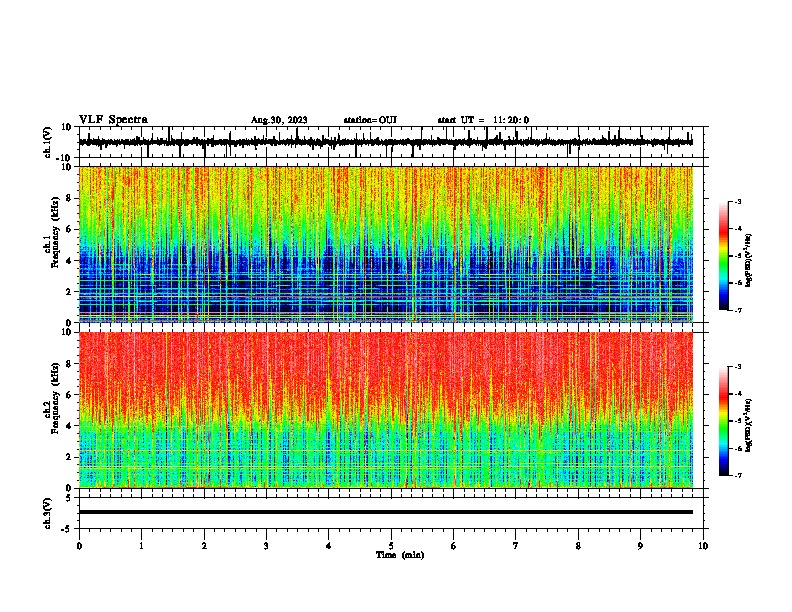Click time axis tick label "3"
The width and height of the screenshot is (792, 612).
pos(266,546)
